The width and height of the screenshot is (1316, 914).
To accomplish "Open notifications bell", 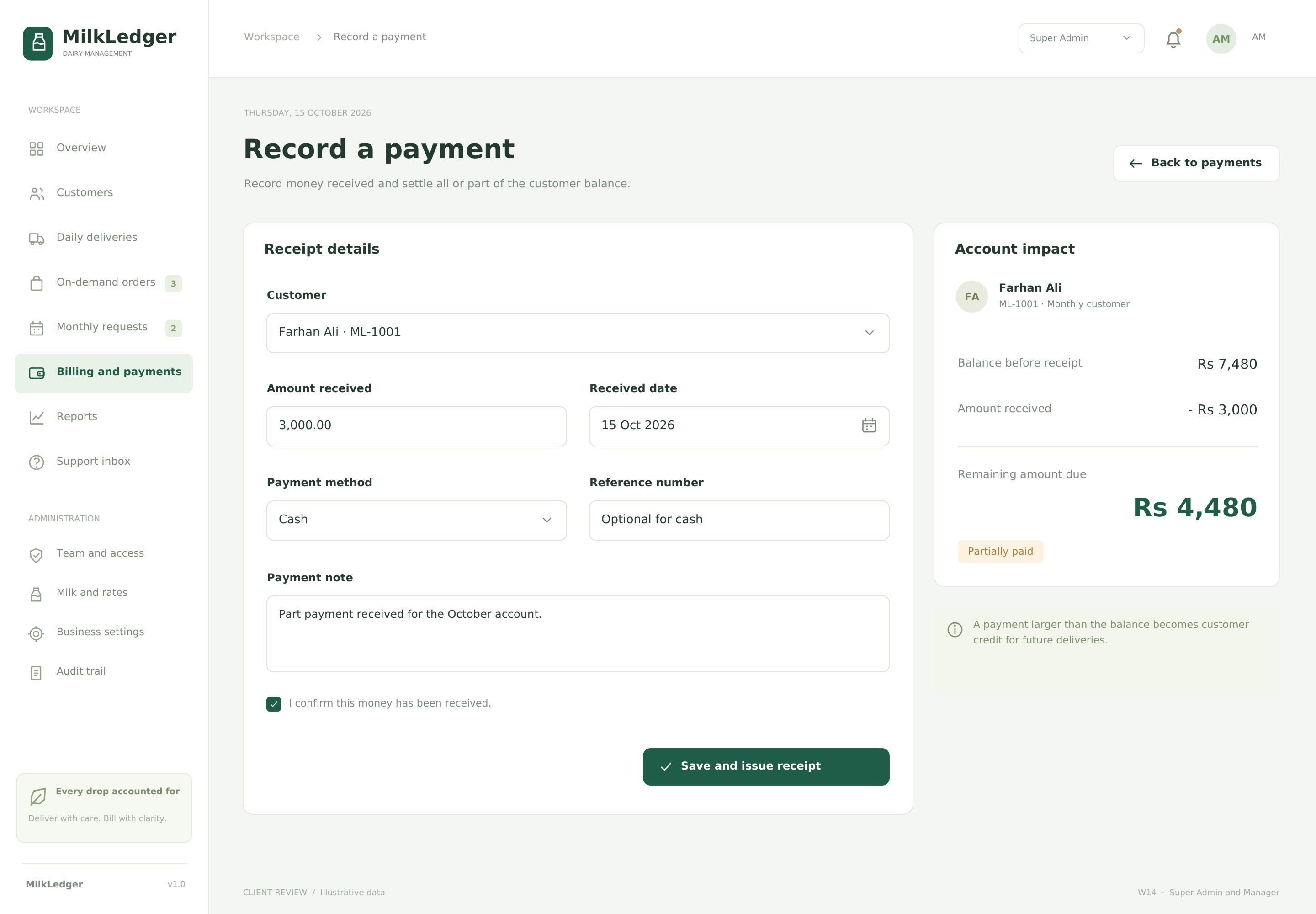I will 1173,39.
